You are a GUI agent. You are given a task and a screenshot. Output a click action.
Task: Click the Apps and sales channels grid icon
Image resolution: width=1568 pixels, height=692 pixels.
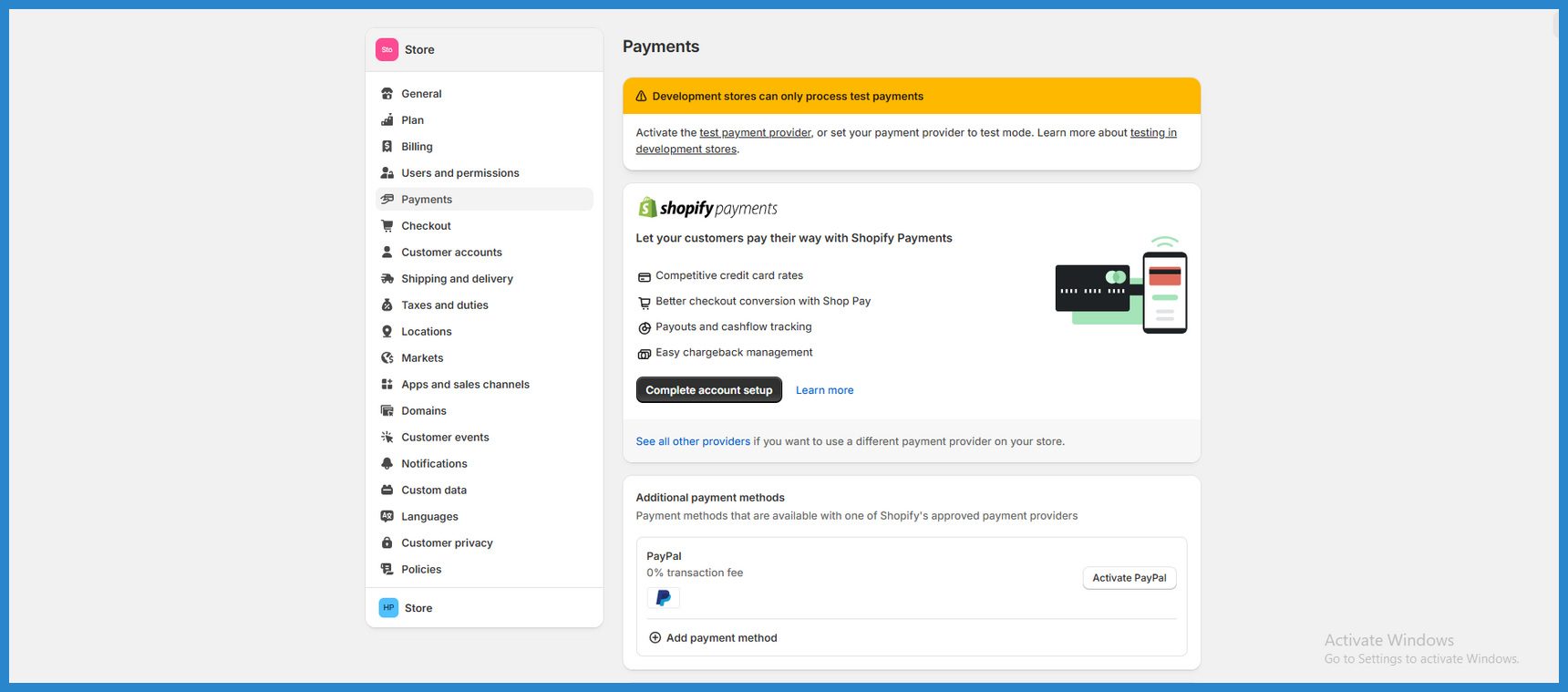(387, 385)
